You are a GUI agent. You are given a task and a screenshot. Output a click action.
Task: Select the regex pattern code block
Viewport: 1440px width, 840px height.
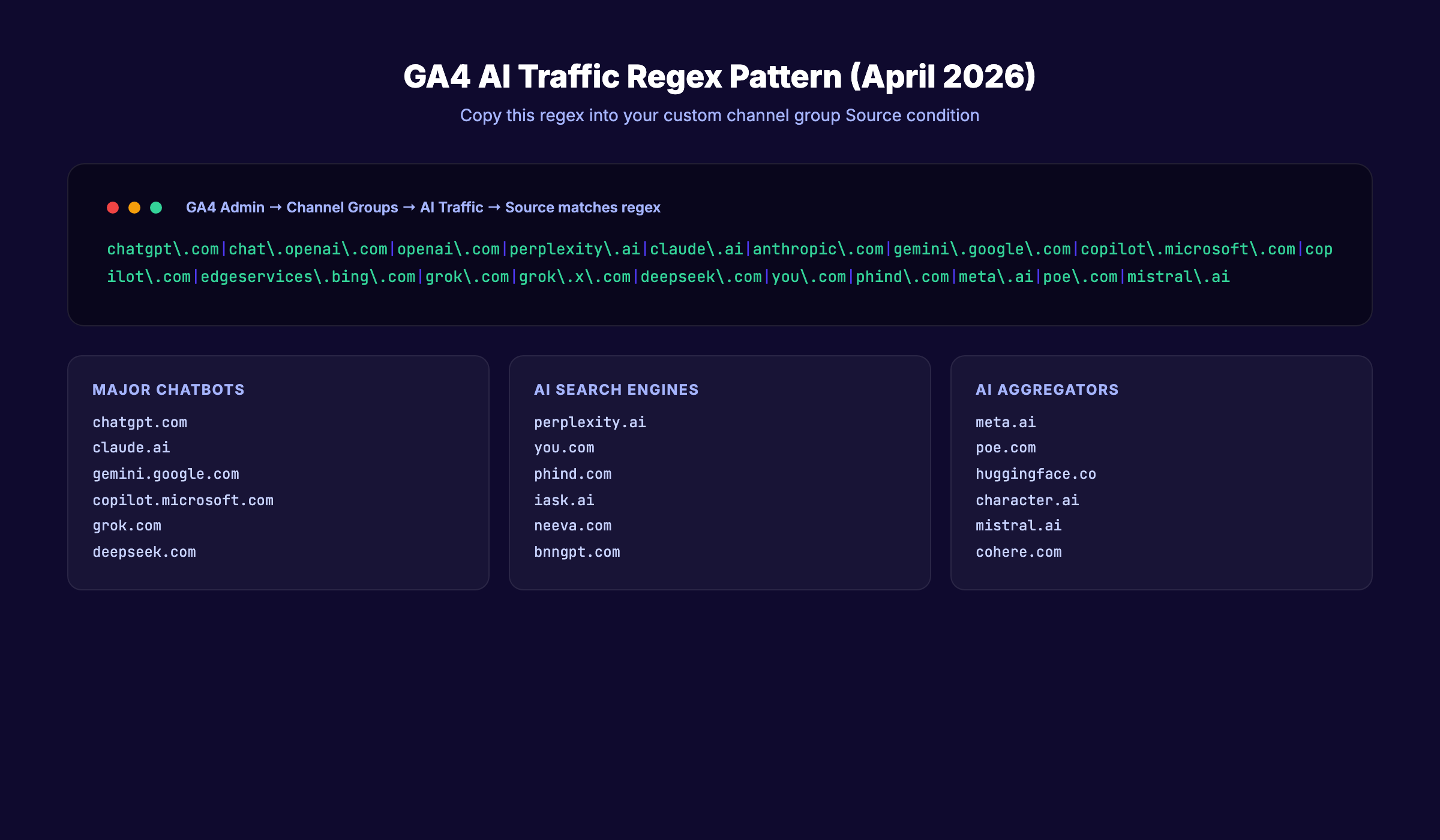click(x=720, y=262)
